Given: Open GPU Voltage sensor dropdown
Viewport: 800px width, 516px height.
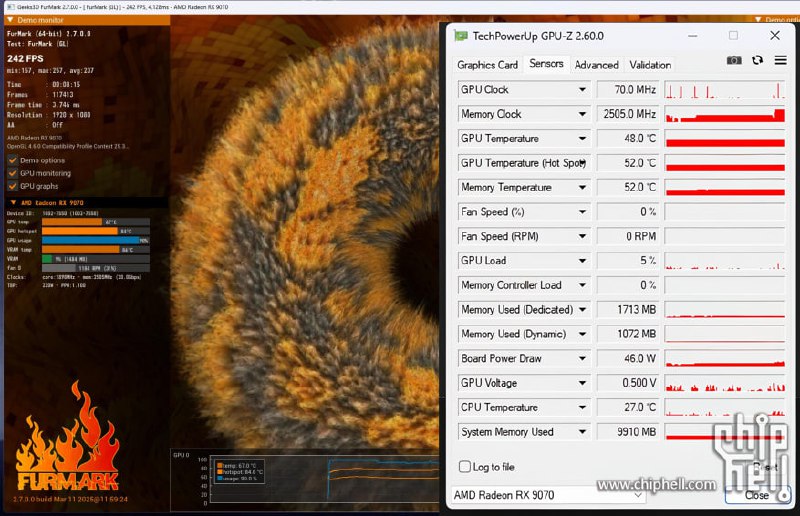Looking at the screenshot, I should pyautogui.click(x=582, y=383).
